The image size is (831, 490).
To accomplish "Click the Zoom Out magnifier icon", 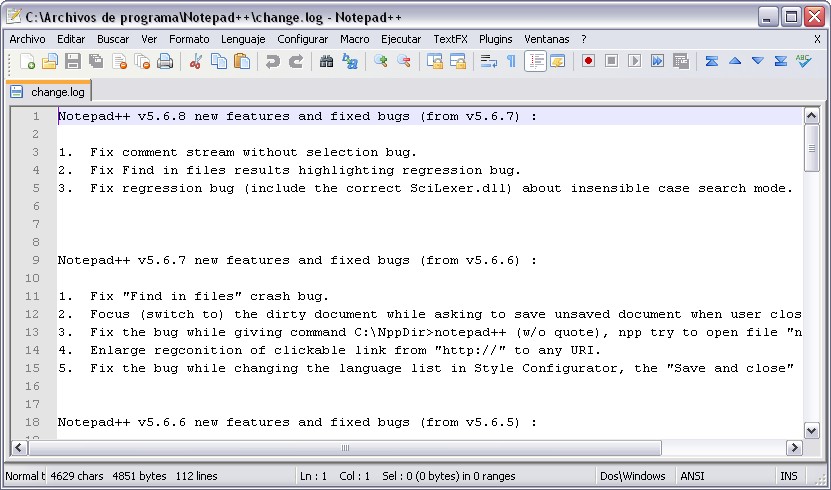I will [x=404, y=61].
